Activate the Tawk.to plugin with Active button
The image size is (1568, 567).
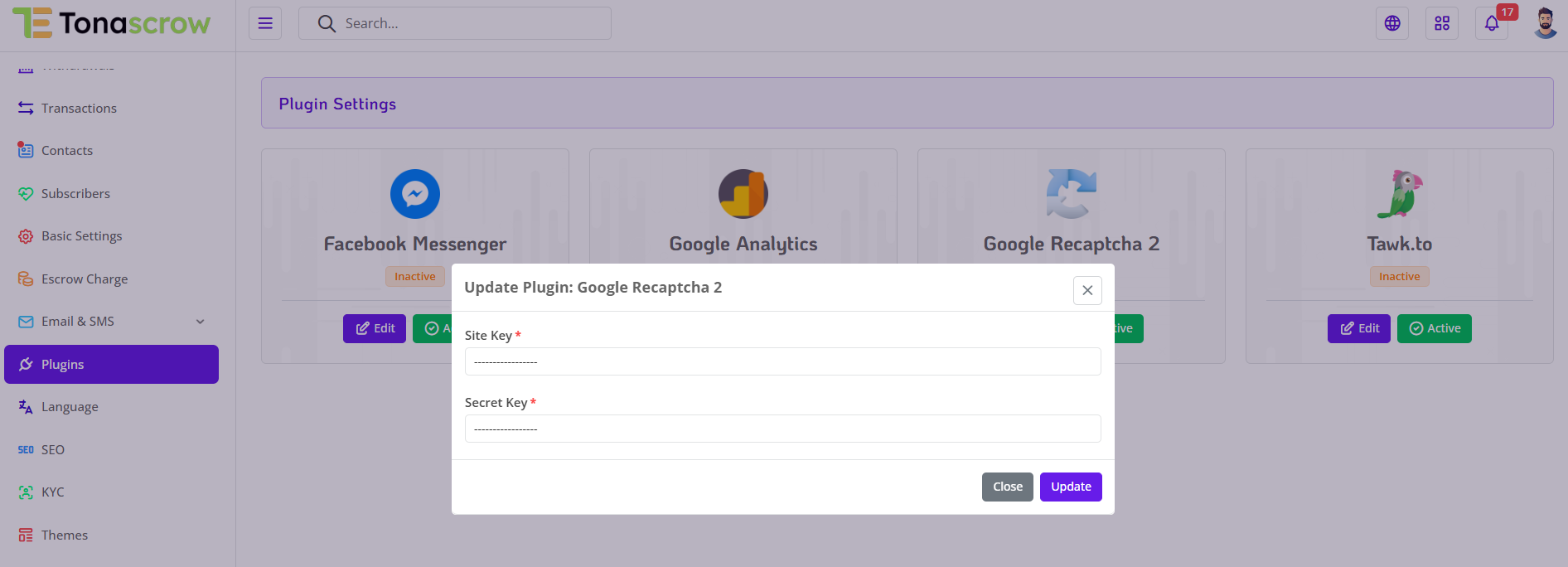coord(1434,328)
